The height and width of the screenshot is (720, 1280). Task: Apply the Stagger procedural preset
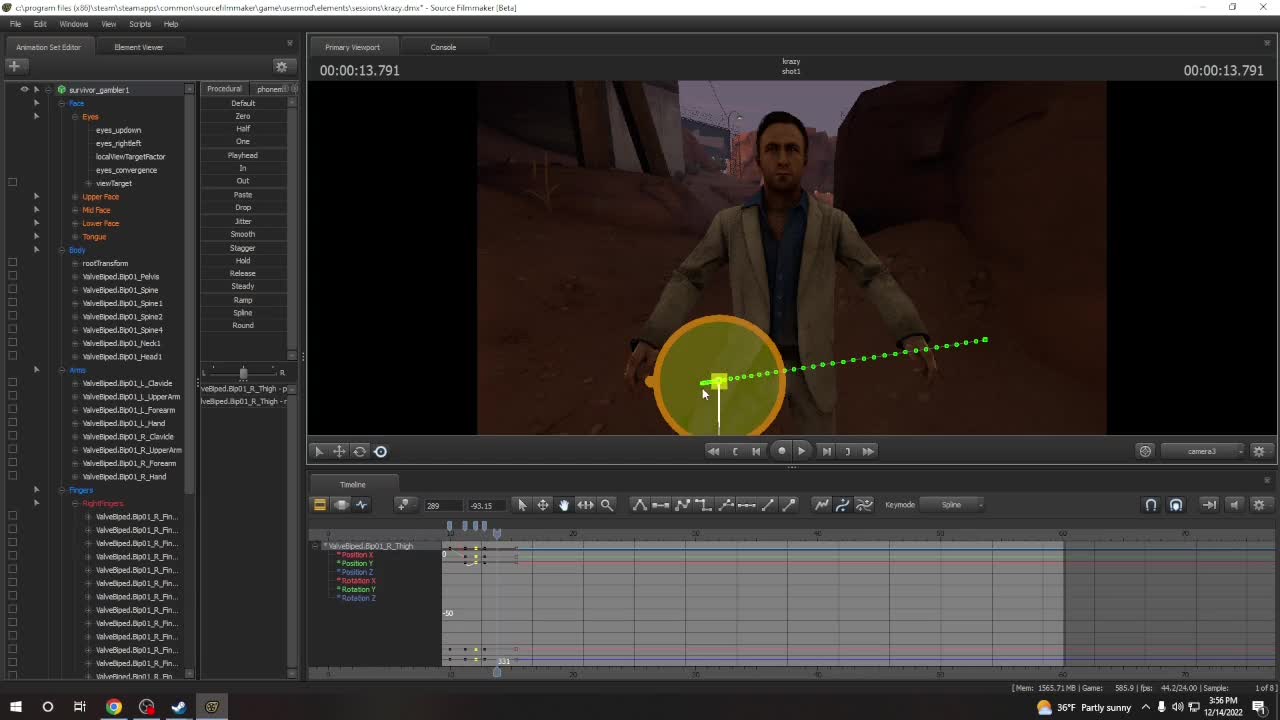click(x=243, y=248)
